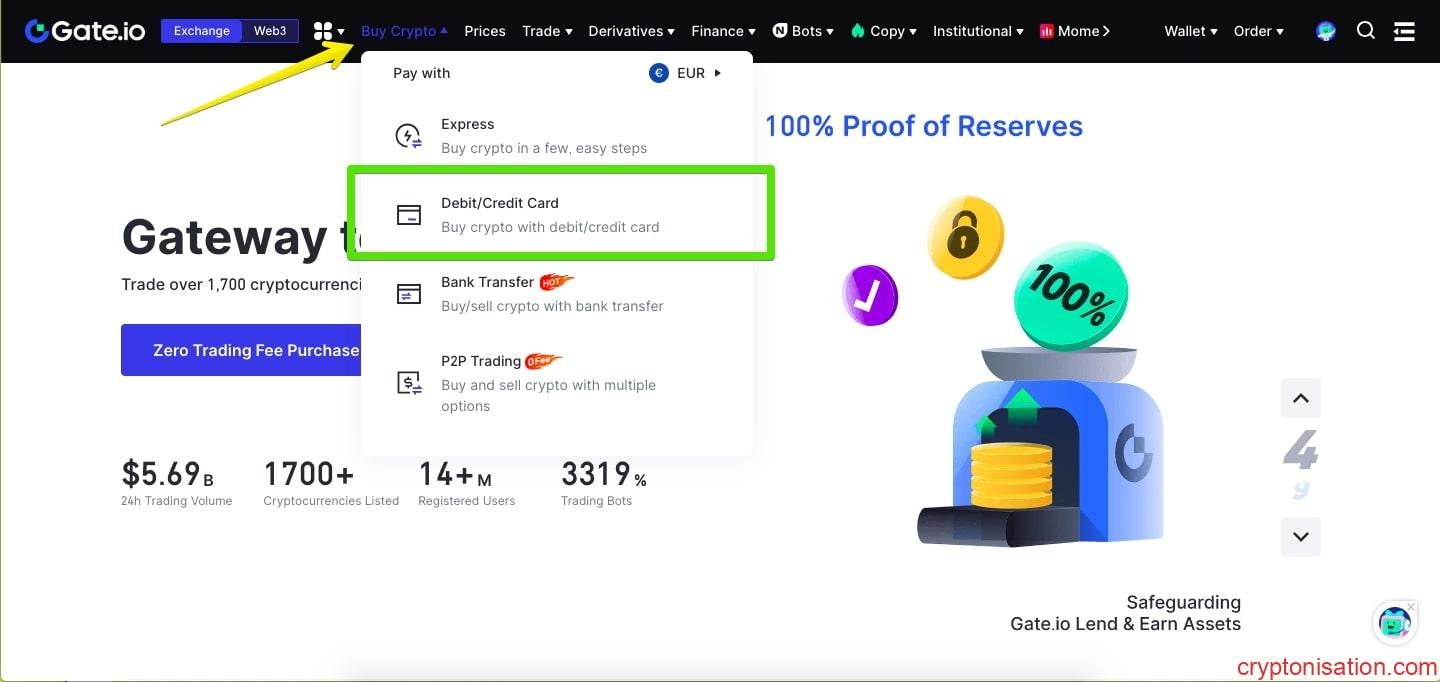Go to the previous banner slide
Viewport: 1440px width, 682px height.
(1300, 398)
